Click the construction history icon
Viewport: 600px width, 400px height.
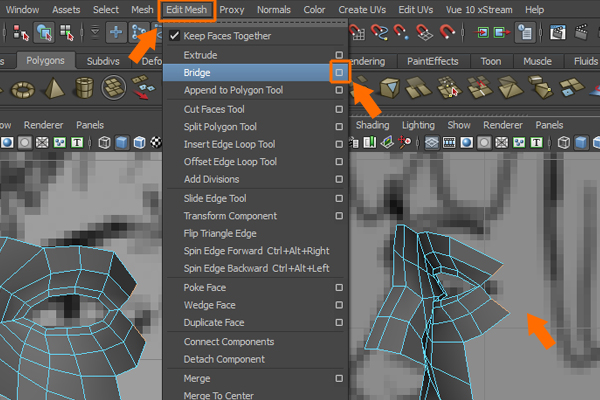[525, 33]
